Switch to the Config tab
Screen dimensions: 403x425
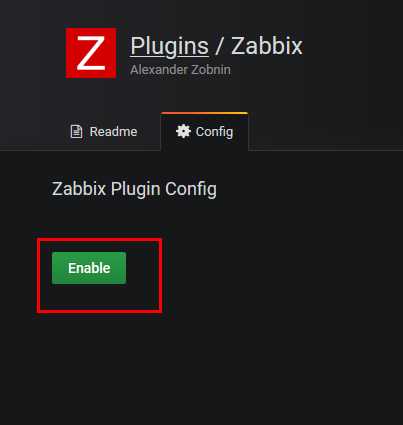pos(204,131)
